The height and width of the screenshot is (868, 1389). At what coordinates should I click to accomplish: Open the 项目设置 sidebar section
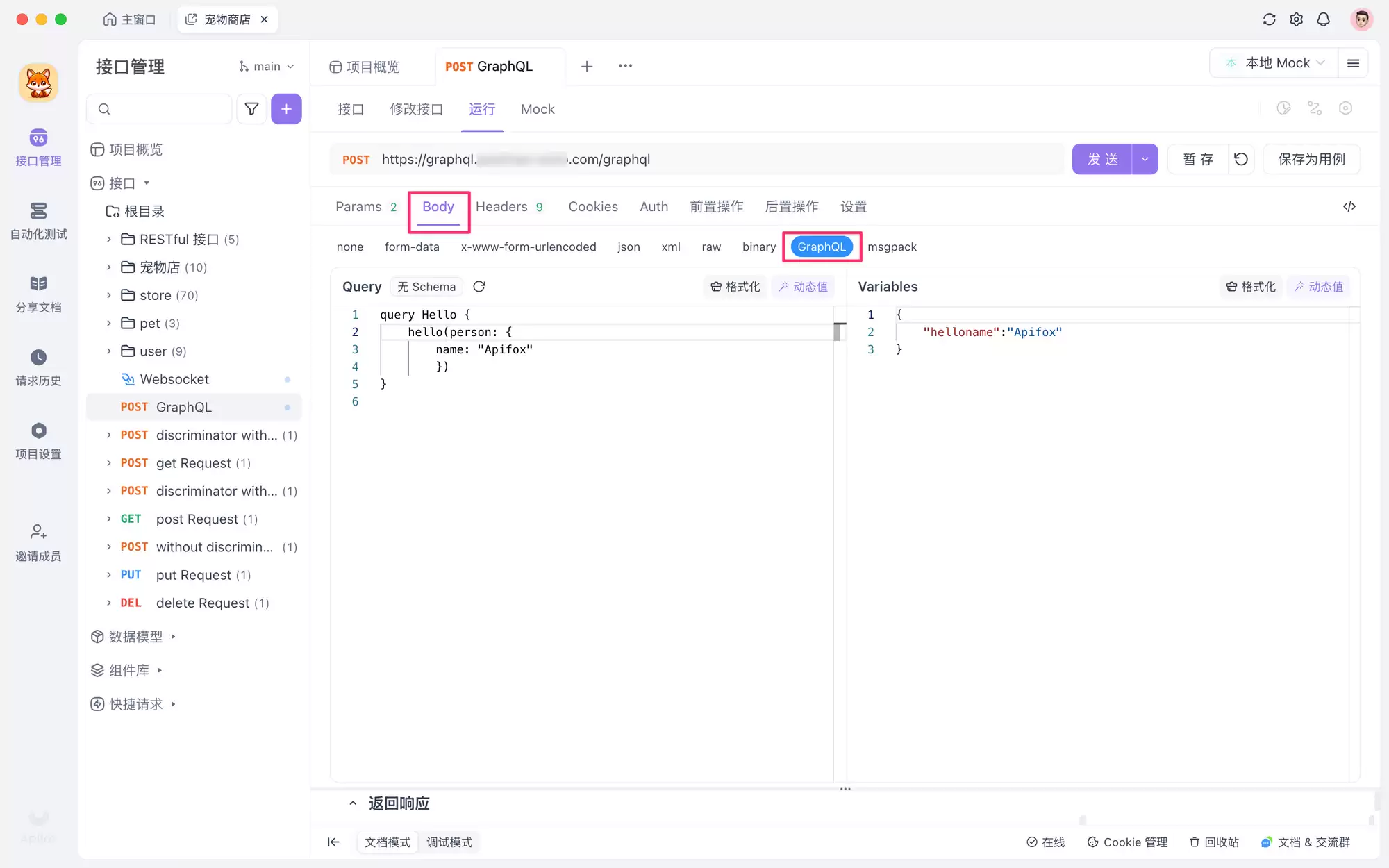click(x=38, y=441)
